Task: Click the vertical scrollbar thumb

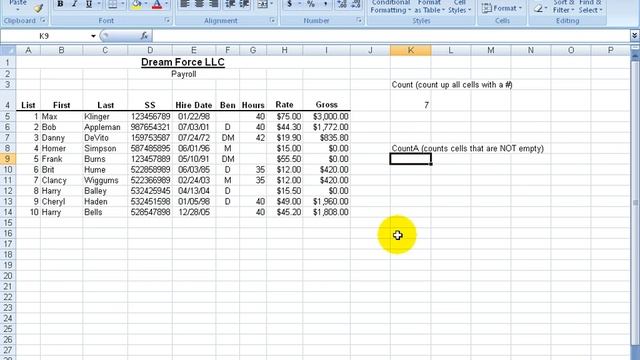Action: point(635,203)
